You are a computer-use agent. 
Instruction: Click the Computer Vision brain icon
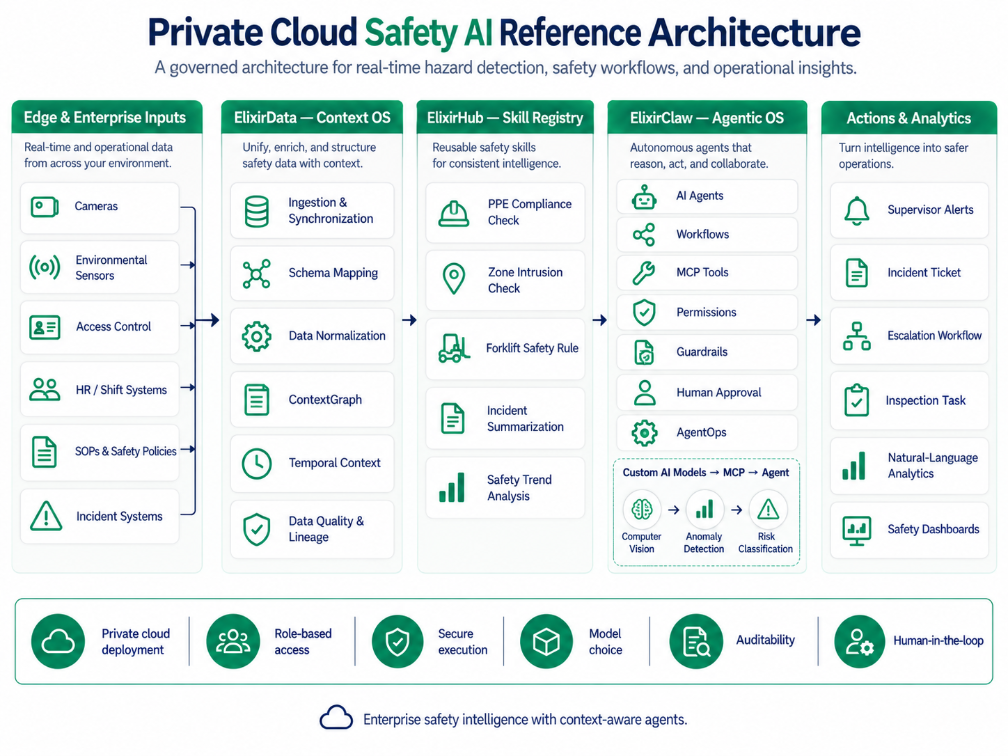click(642, 510)
